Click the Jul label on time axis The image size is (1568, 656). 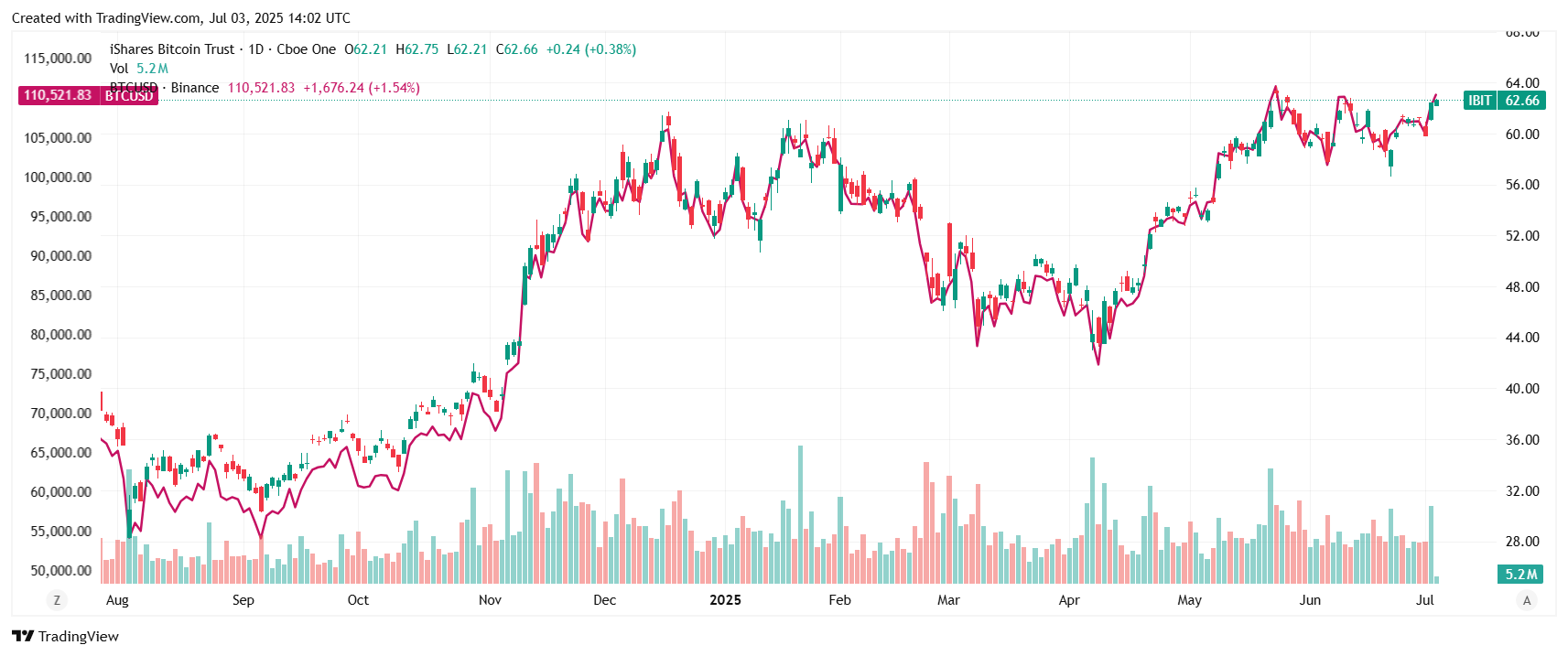coord(1424,600)
